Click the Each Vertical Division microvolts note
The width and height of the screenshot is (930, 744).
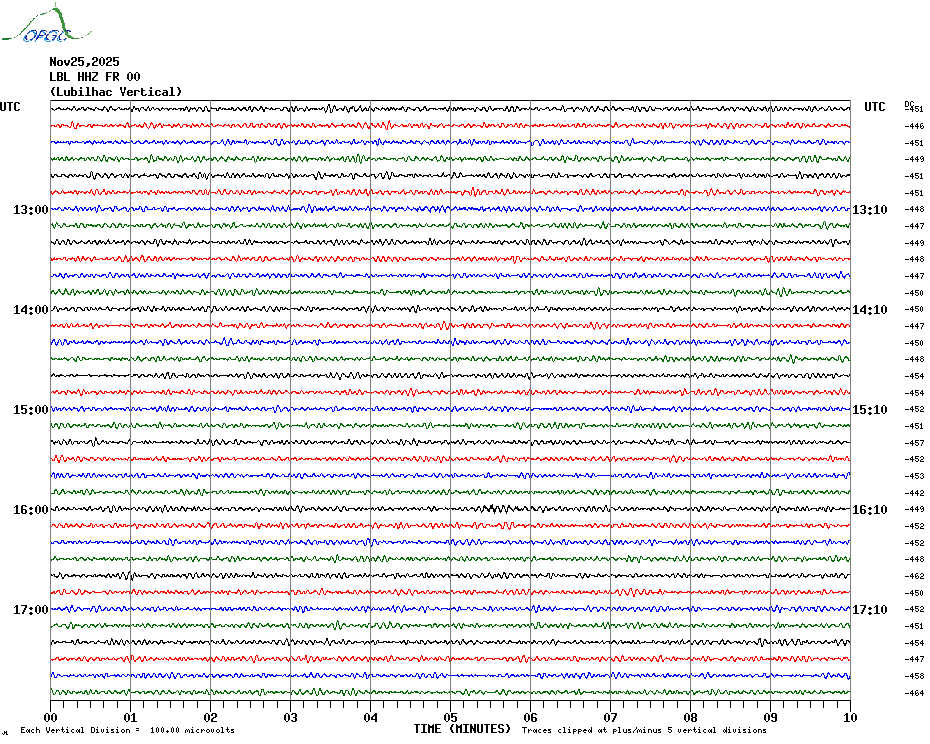coord(128,730)
